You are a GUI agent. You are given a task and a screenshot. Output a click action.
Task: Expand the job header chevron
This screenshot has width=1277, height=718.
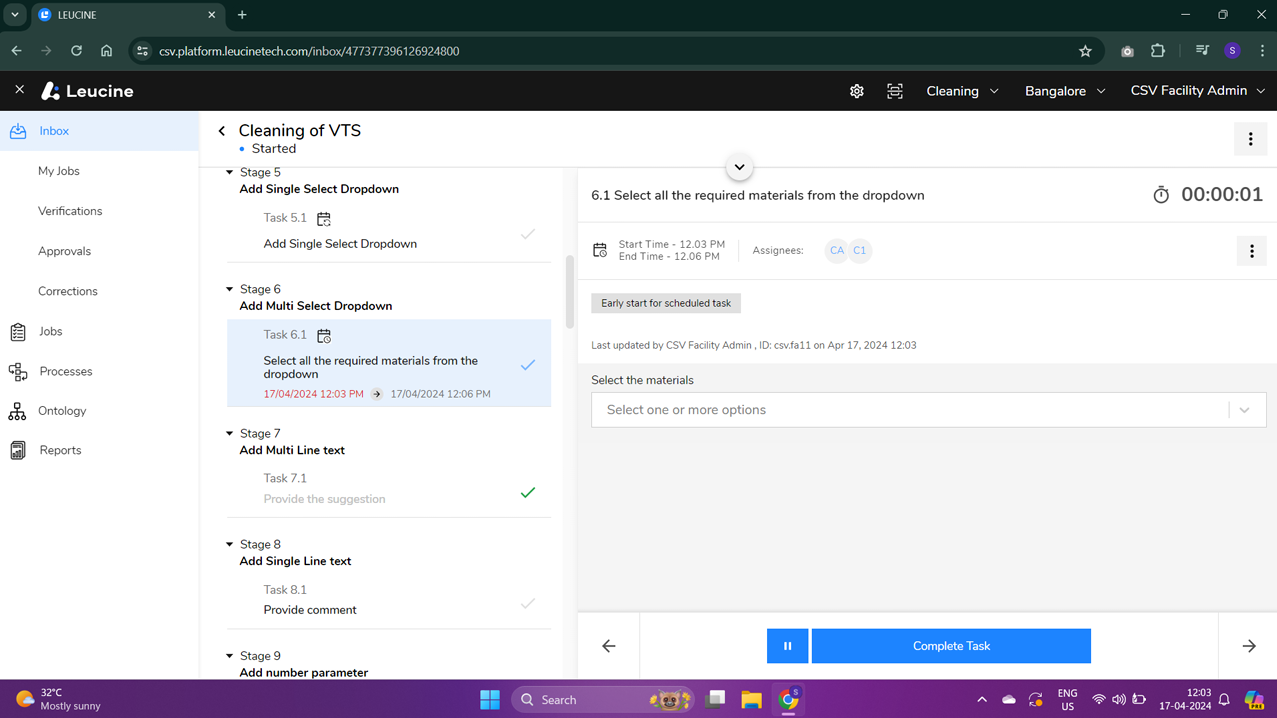point(739,167)
